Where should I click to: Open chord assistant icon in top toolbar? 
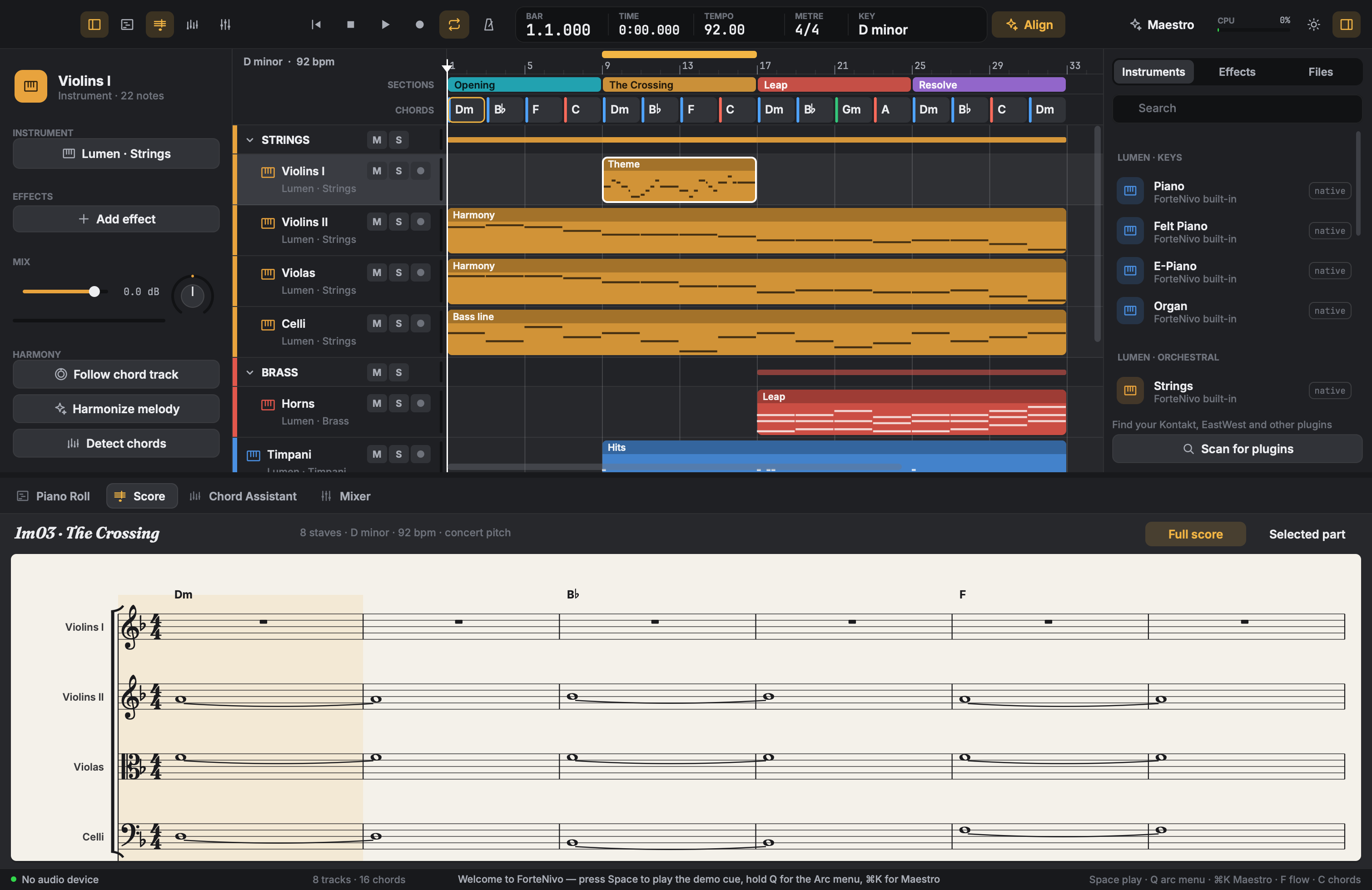193,24
